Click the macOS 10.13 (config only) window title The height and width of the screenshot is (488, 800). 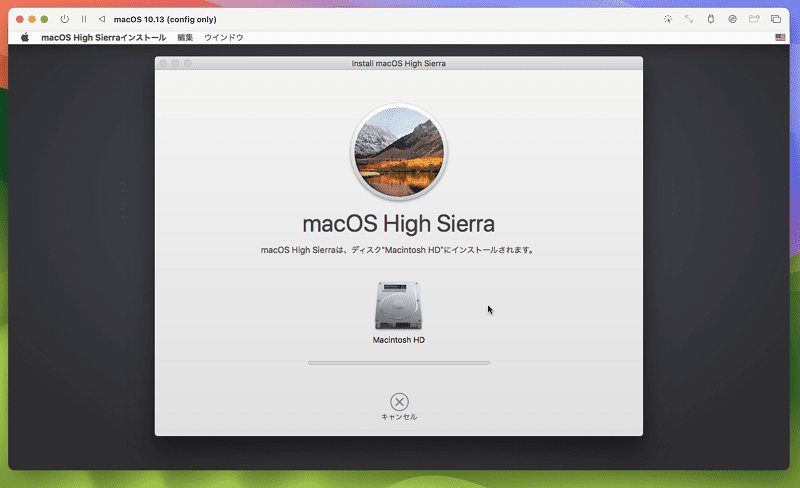(165, 19)
